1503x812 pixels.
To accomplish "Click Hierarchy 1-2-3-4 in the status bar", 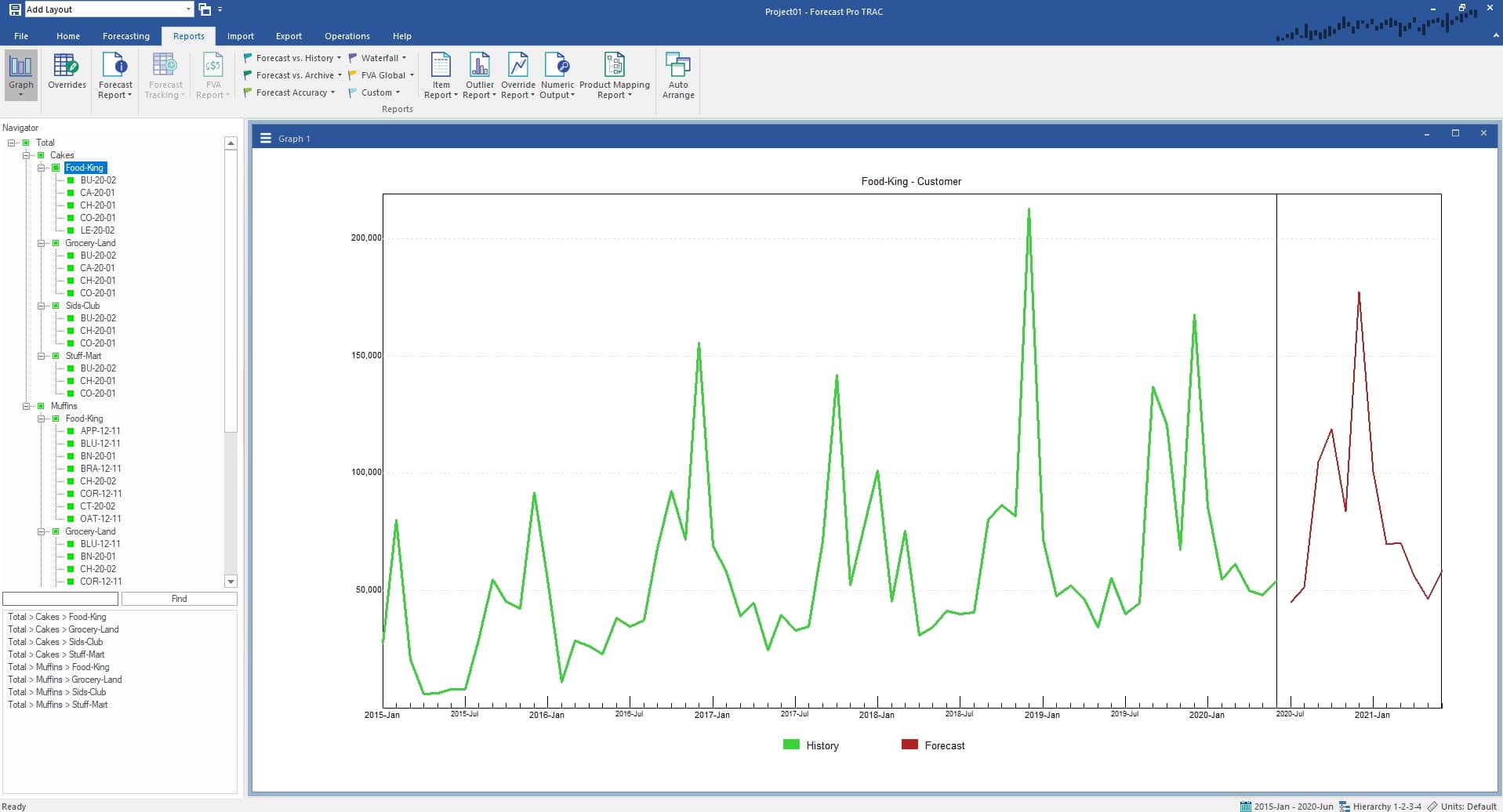I will [1389, 806].
